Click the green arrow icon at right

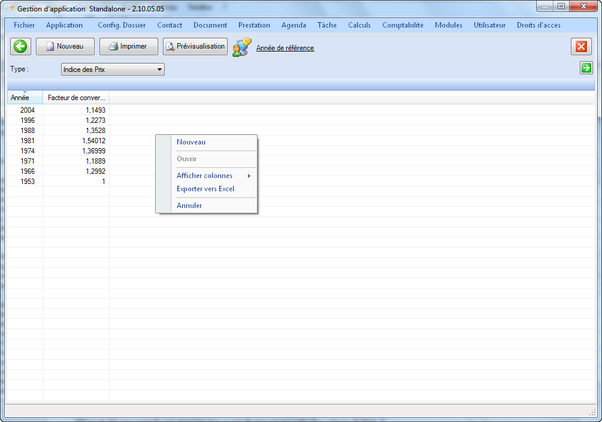pyautogui.click(x=586, y=68)
